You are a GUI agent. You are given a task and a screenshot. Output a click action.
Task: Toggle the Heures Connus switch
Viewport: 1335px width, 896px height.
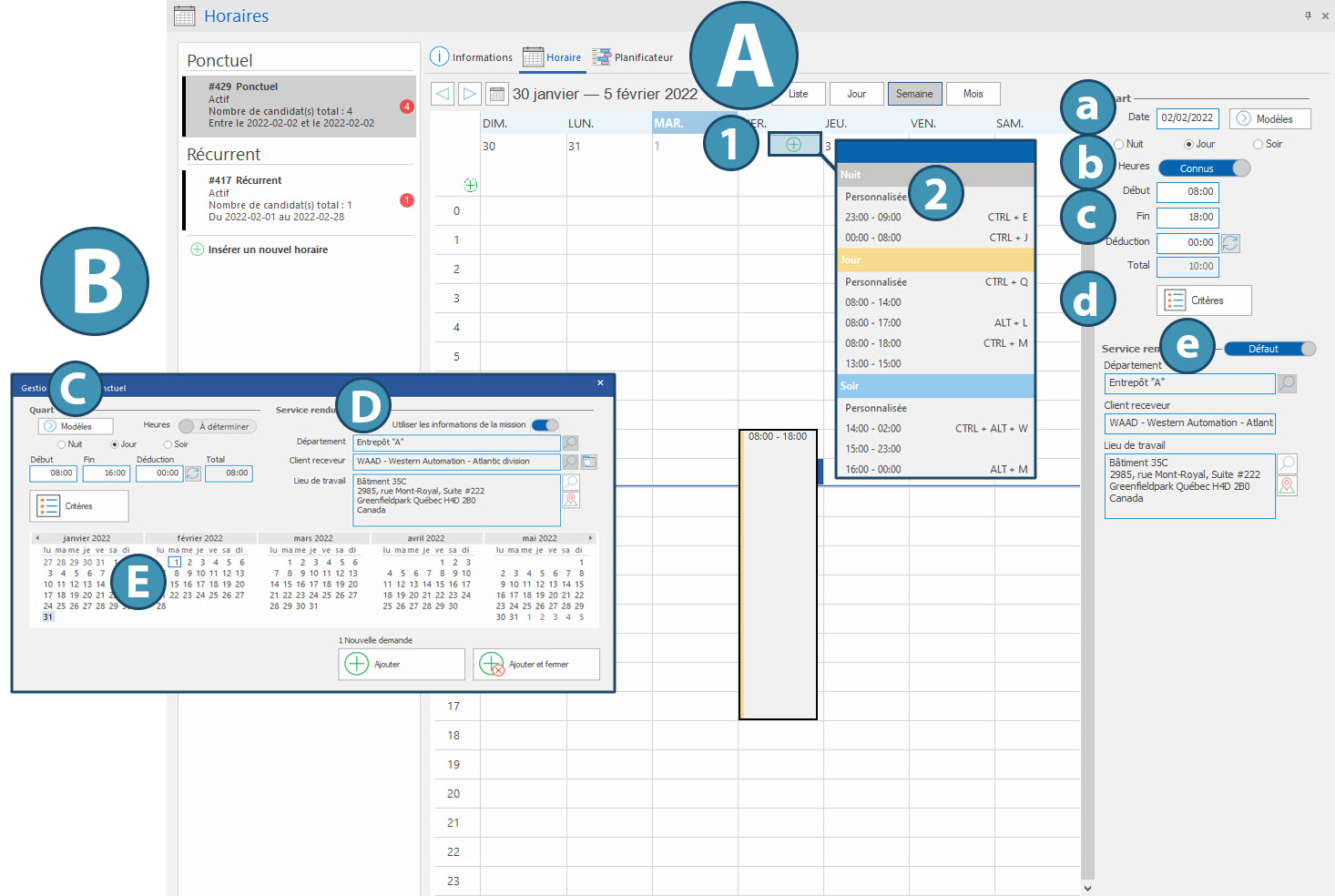pos(1204,168)
